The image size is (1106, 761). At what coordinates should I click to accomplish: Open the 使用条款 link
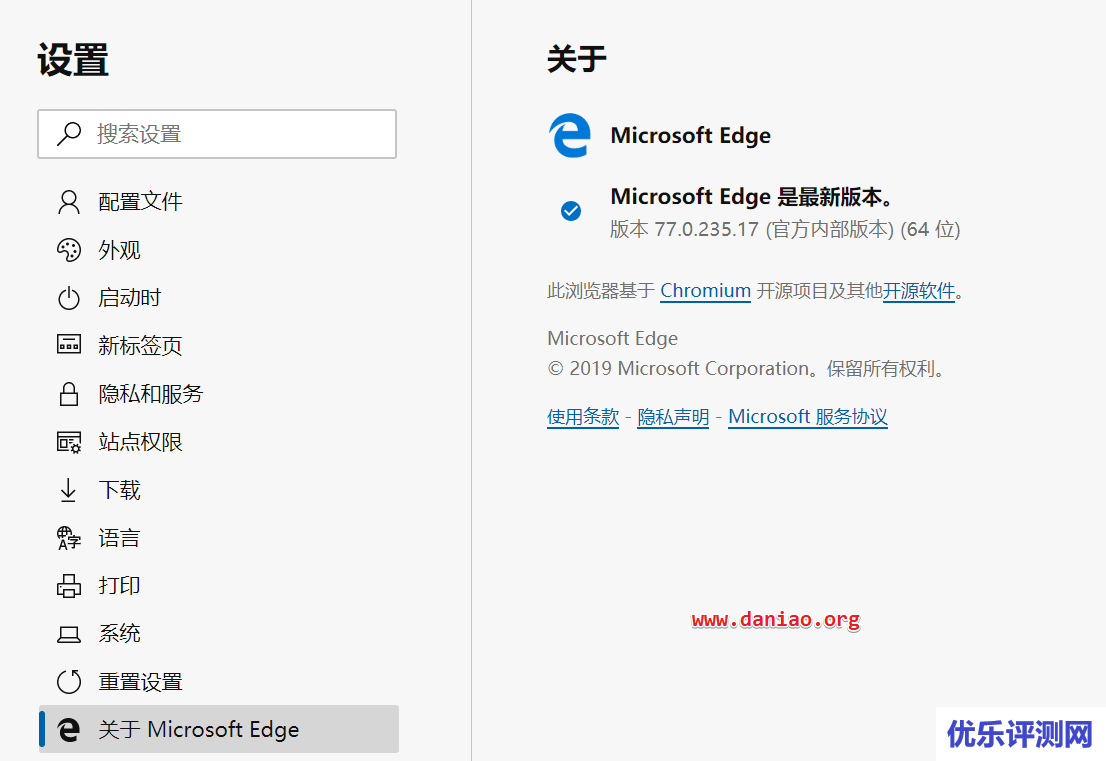tap(583, 417)
